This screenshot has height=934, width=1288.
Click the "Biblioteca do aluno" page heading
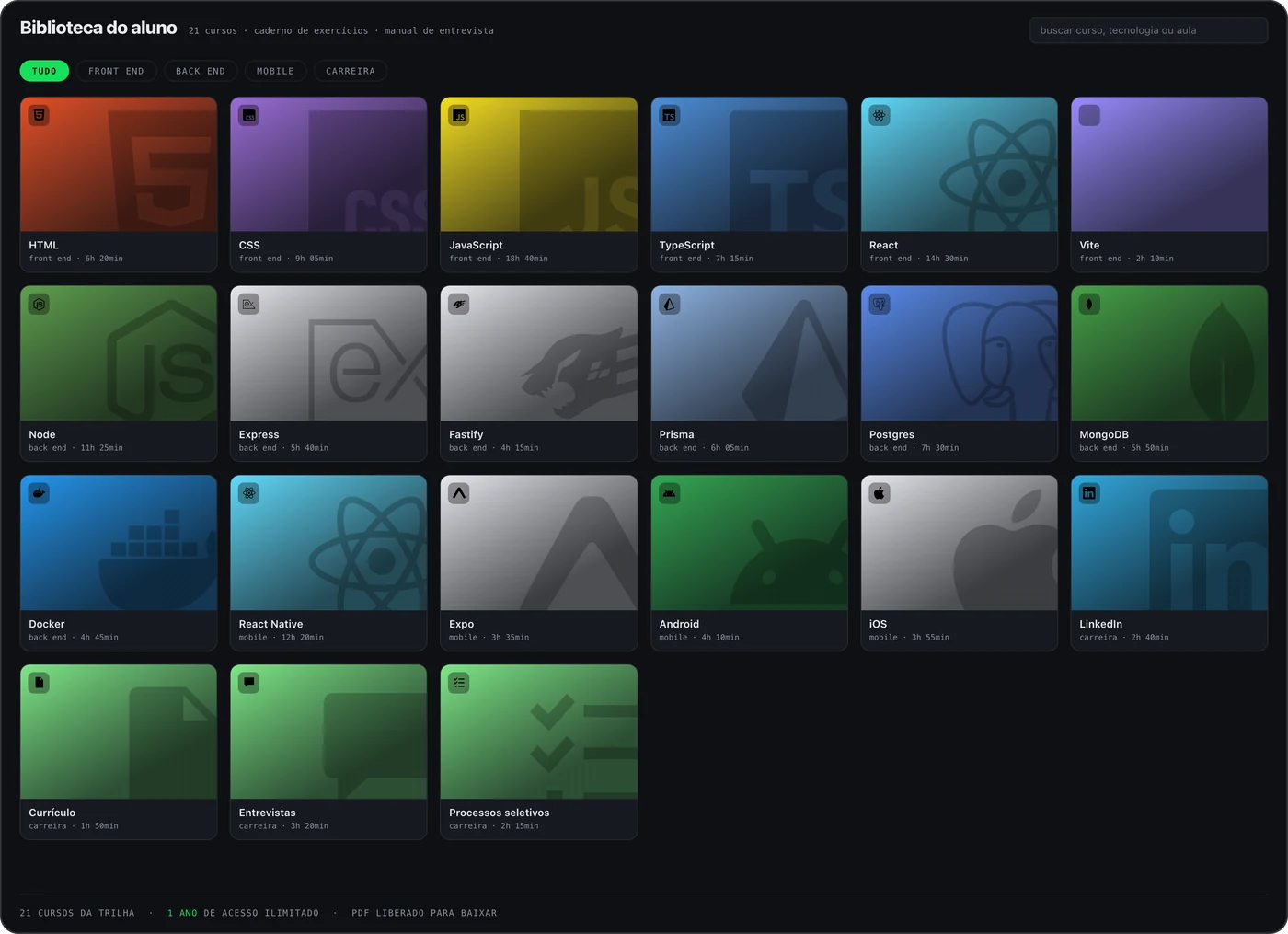98,29
